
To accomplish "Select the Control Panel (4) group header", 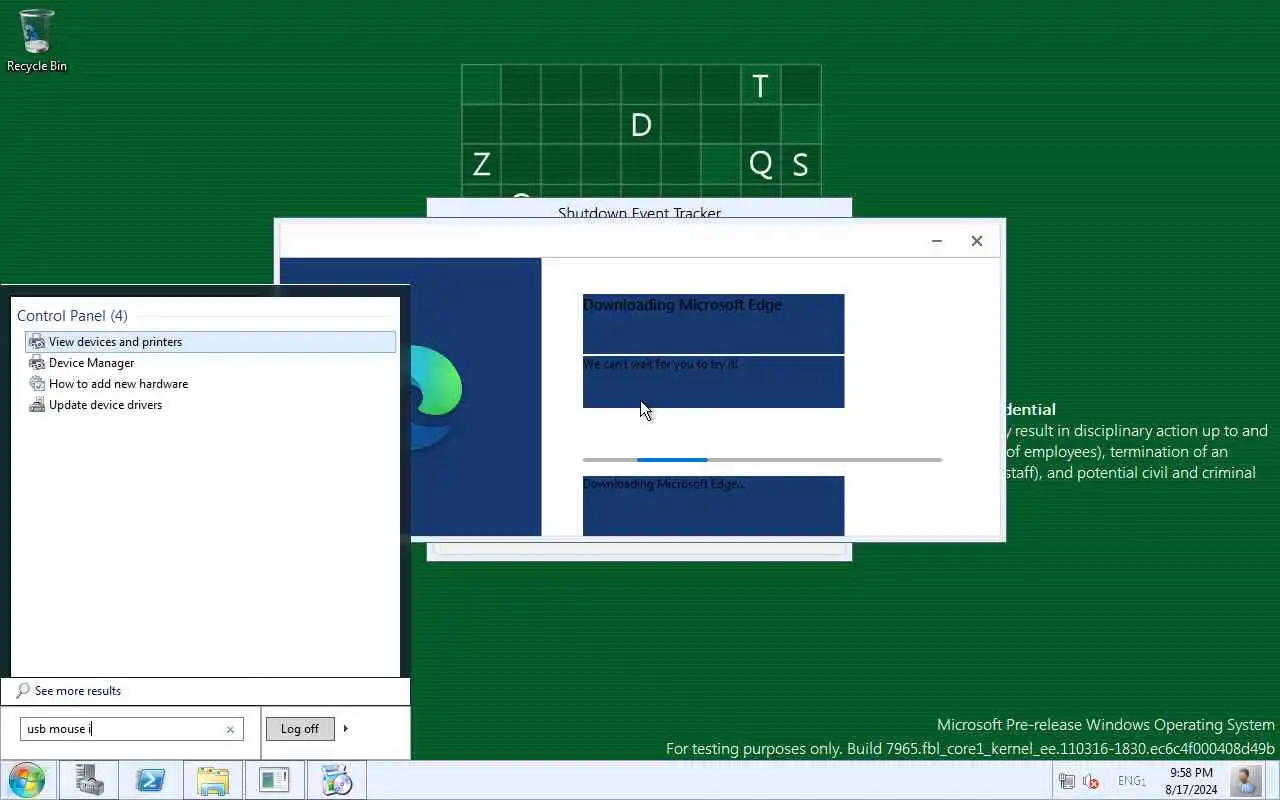I will (72, 316).
